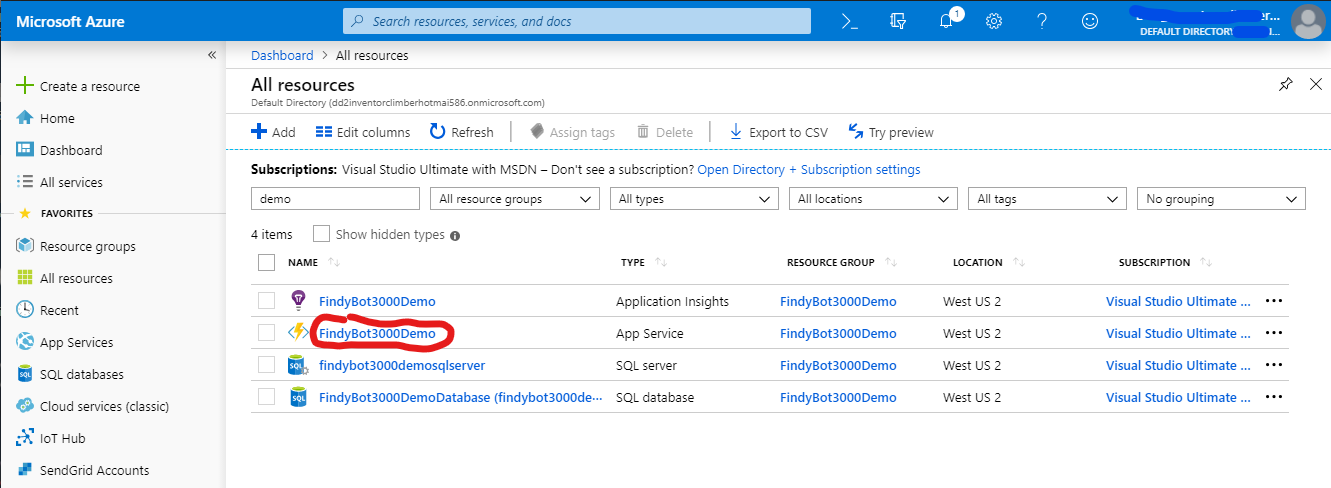
Task: Expand the No grouping dropdown
Action: tap(1221, 199)
